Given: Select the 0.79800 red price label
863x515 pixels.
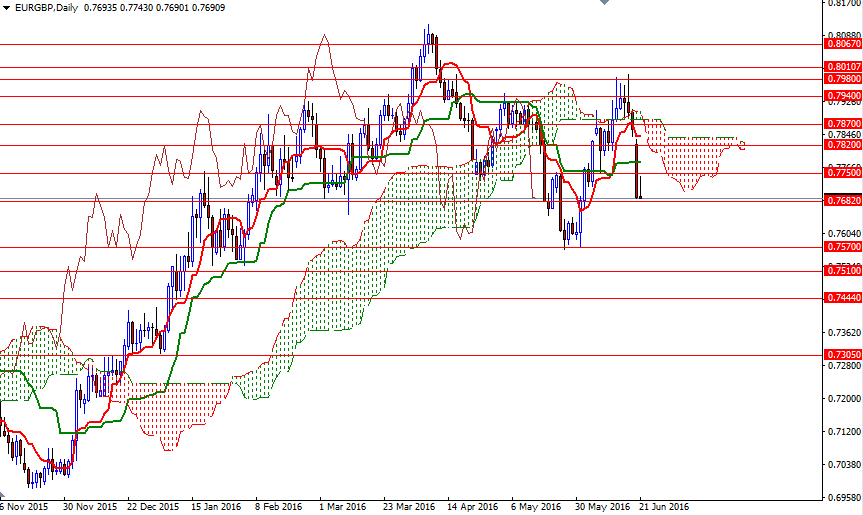Looking at the screenshot, I should (843, 79).
